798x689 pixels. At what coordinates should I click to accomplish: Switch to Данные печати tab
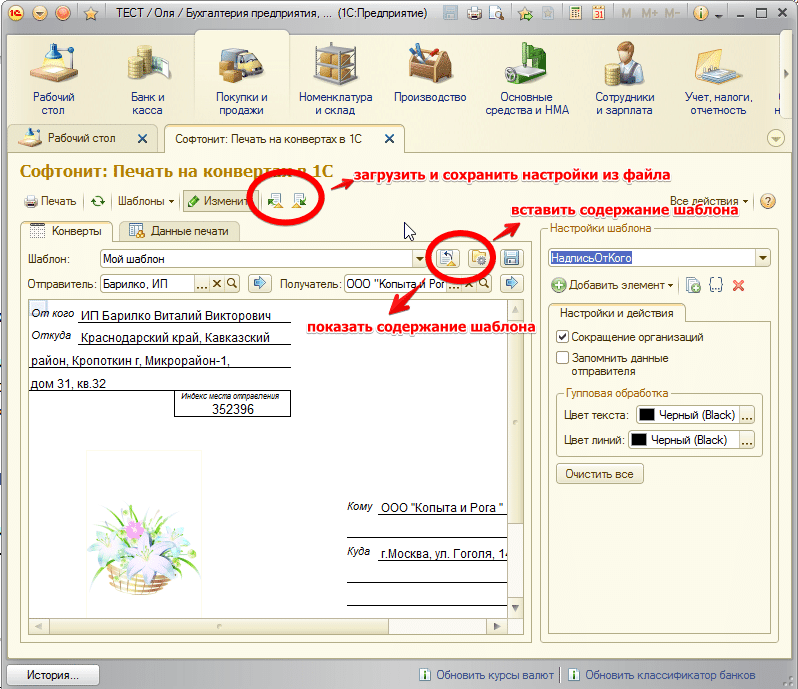pyautogui.click(x=179, y=231)
